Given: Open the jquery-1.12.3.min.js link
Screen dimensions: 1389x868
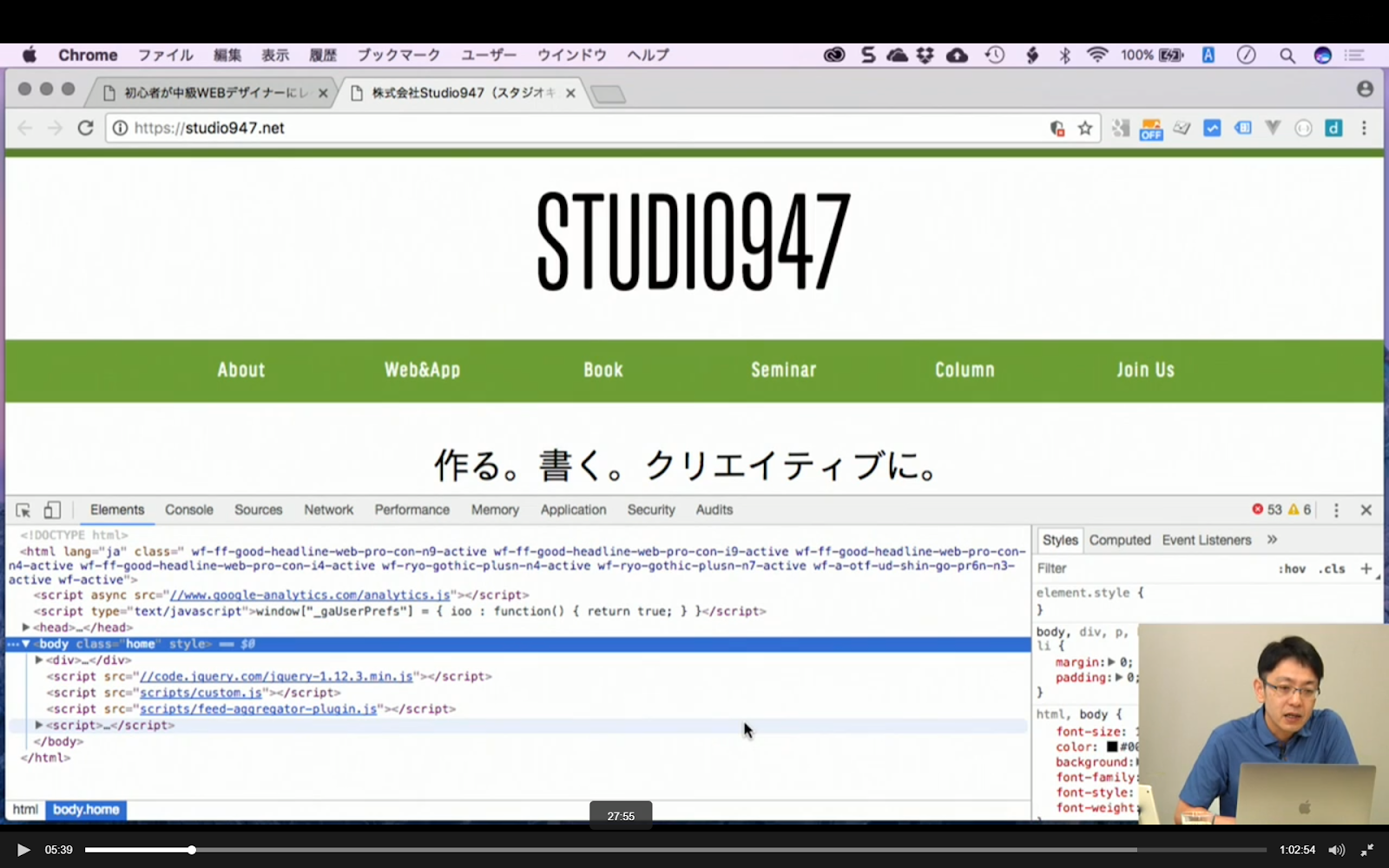Looking at the screenshot, I should 276,676.
